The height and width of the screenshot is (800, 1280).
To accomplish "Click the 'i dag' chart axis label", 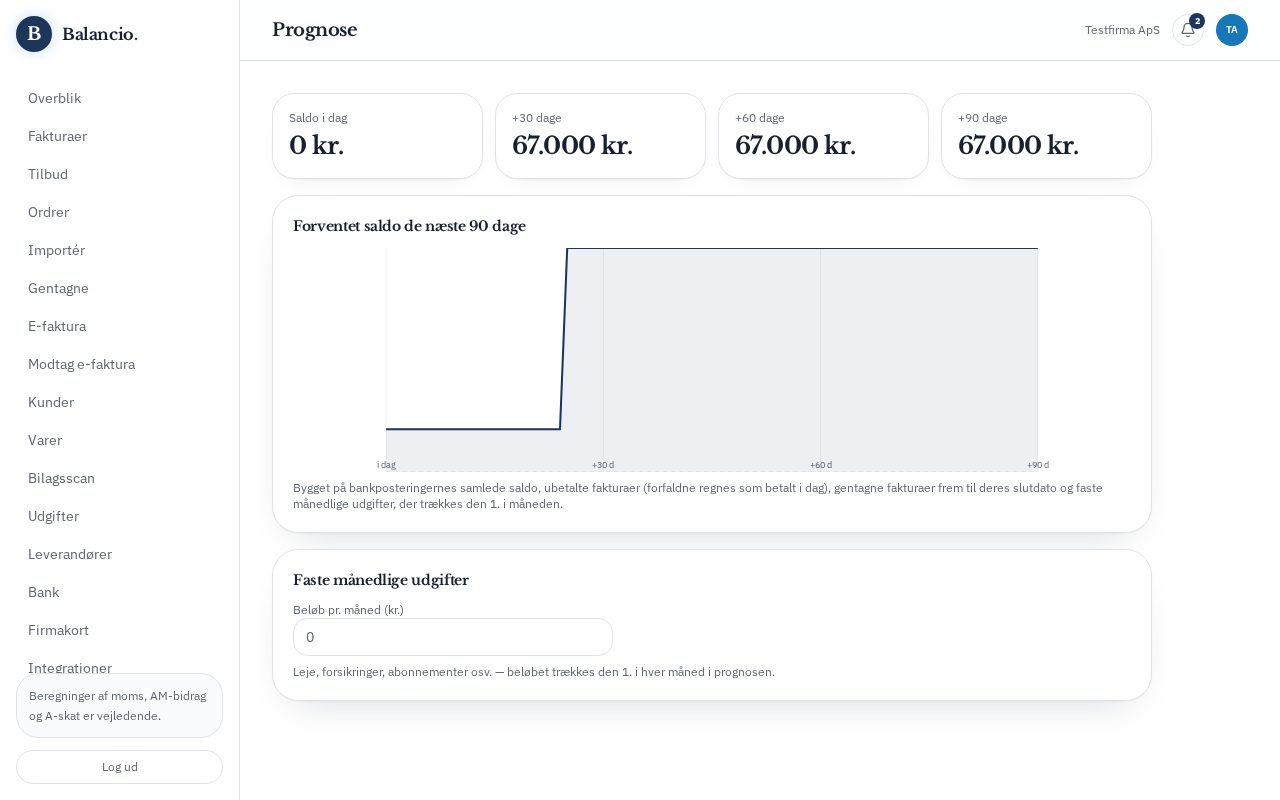I will pyautogui.click(x=386, y=465).
